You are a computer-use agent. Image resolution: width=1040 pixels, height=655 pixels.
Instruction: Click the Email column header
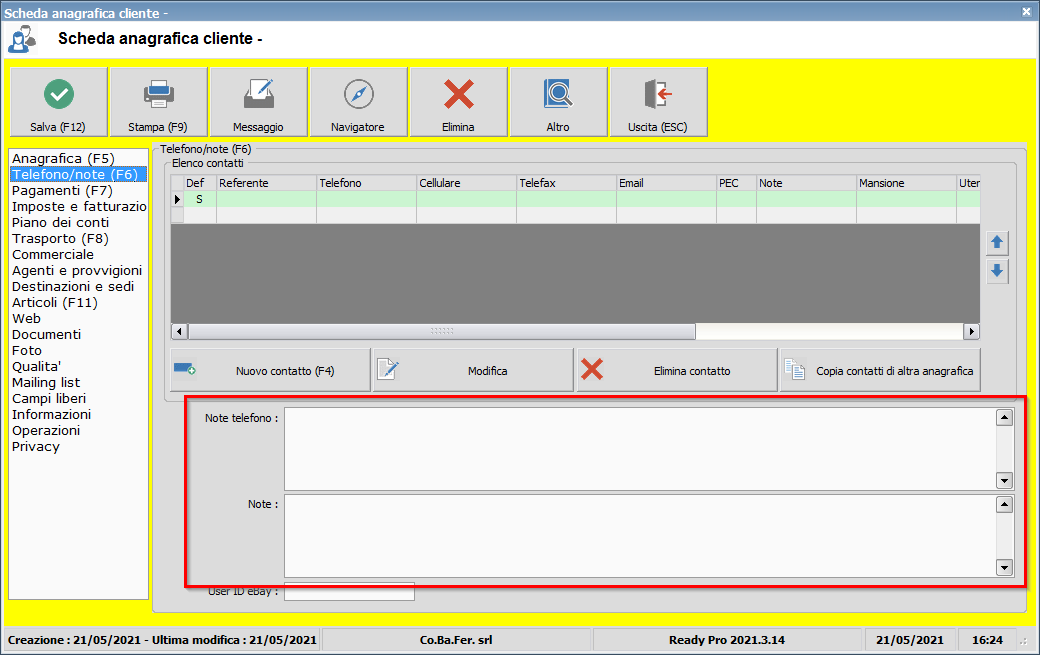click(667, 183)
